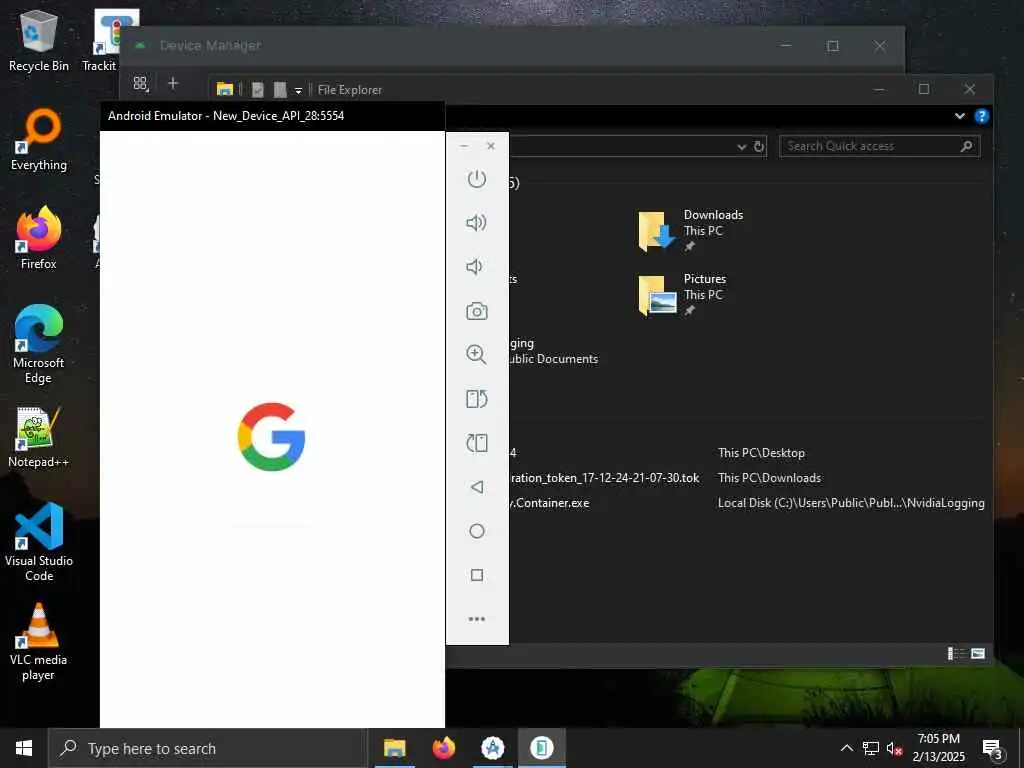Refresh the File Explorer address bar
The image size is (1024, 768).
pyautogui.click(x=758, y=146)
